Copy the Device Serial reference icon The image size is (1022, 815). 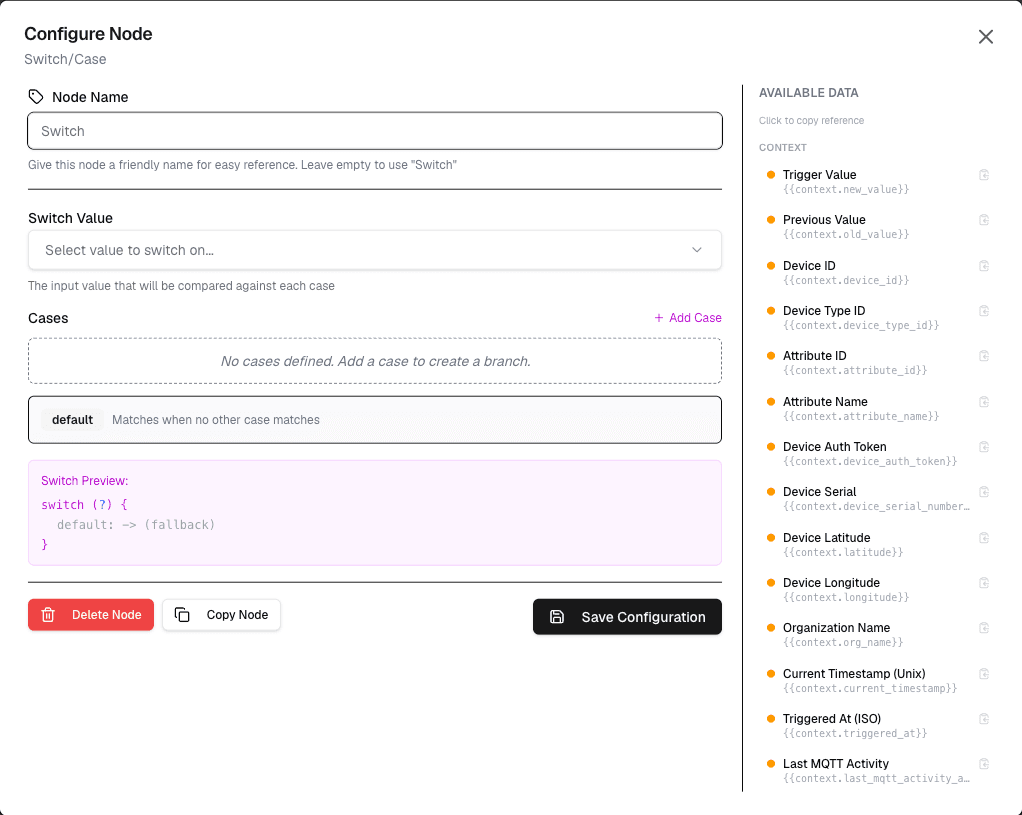point(984,492)
